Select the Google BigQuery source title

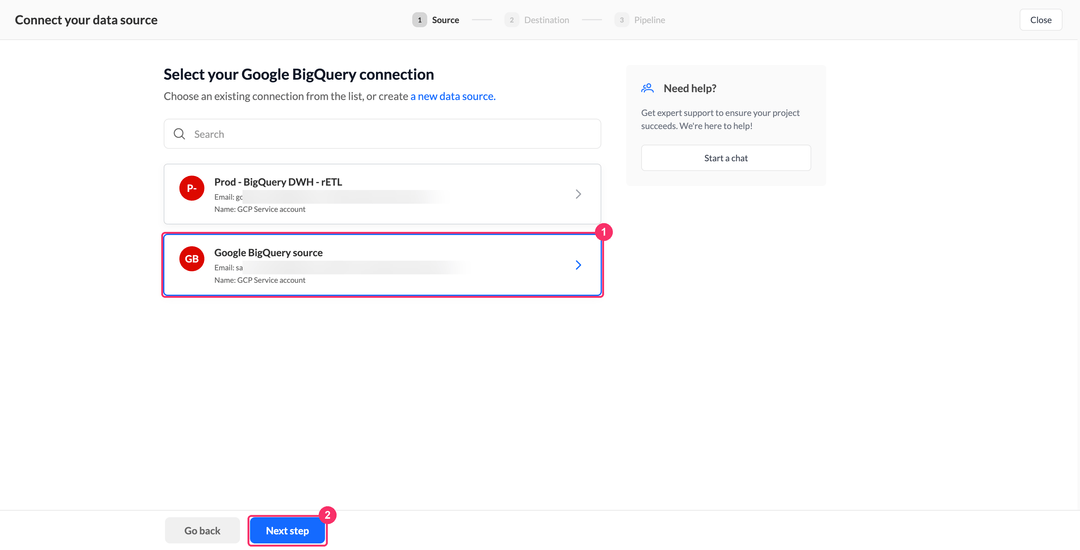point(269,253)
